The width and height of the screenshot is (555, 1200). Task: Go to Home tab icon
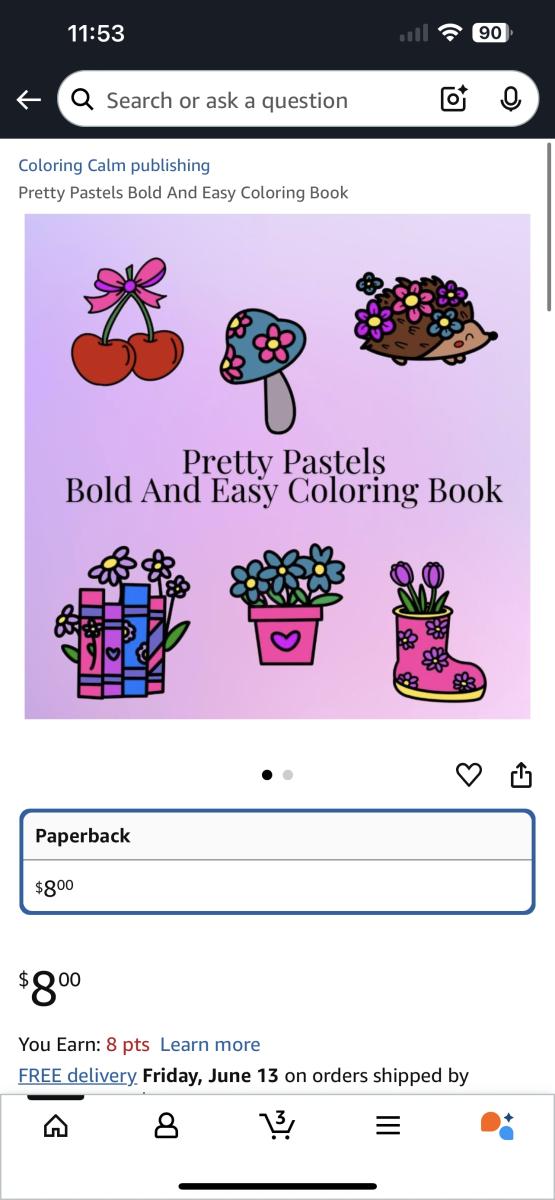[57, 1126]
